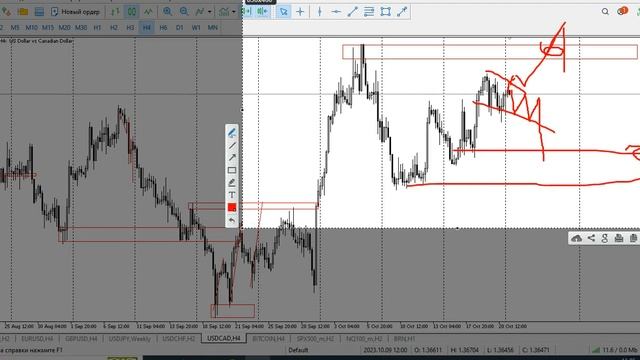Image resolution: width=640 pixels, height=360 pixels.
Task: Copy the screenshot to clipboard
Action: pos(633,238)
